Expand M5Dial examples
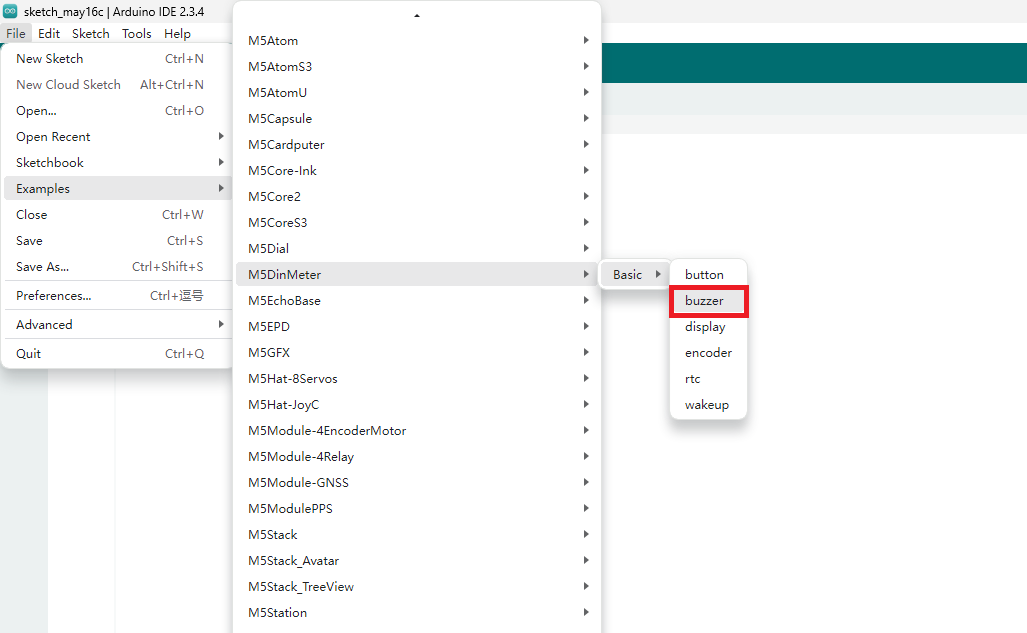The image size is (1027, 633). point(417,248)
